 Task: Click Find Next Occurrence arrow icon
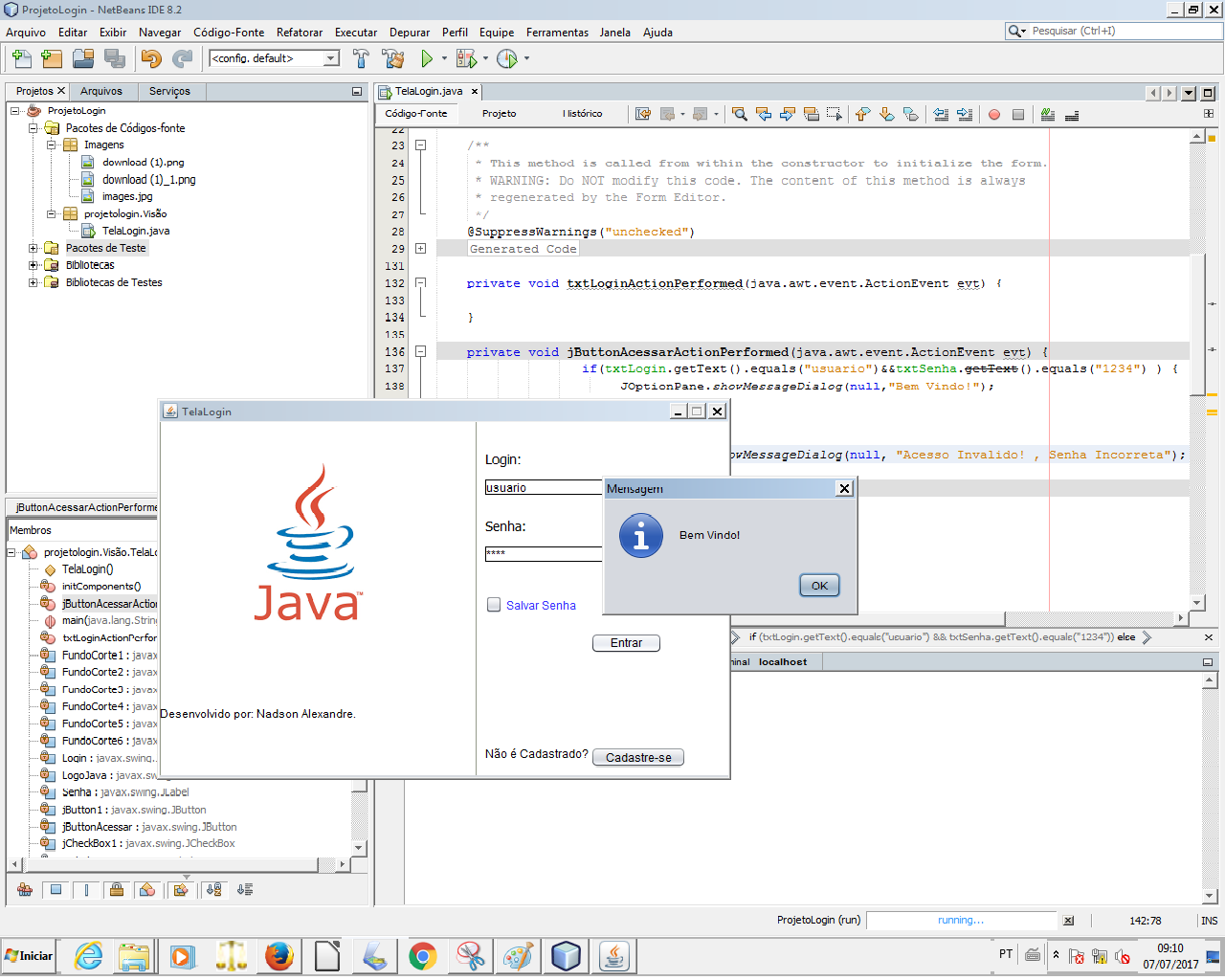(x=788, y=114)
